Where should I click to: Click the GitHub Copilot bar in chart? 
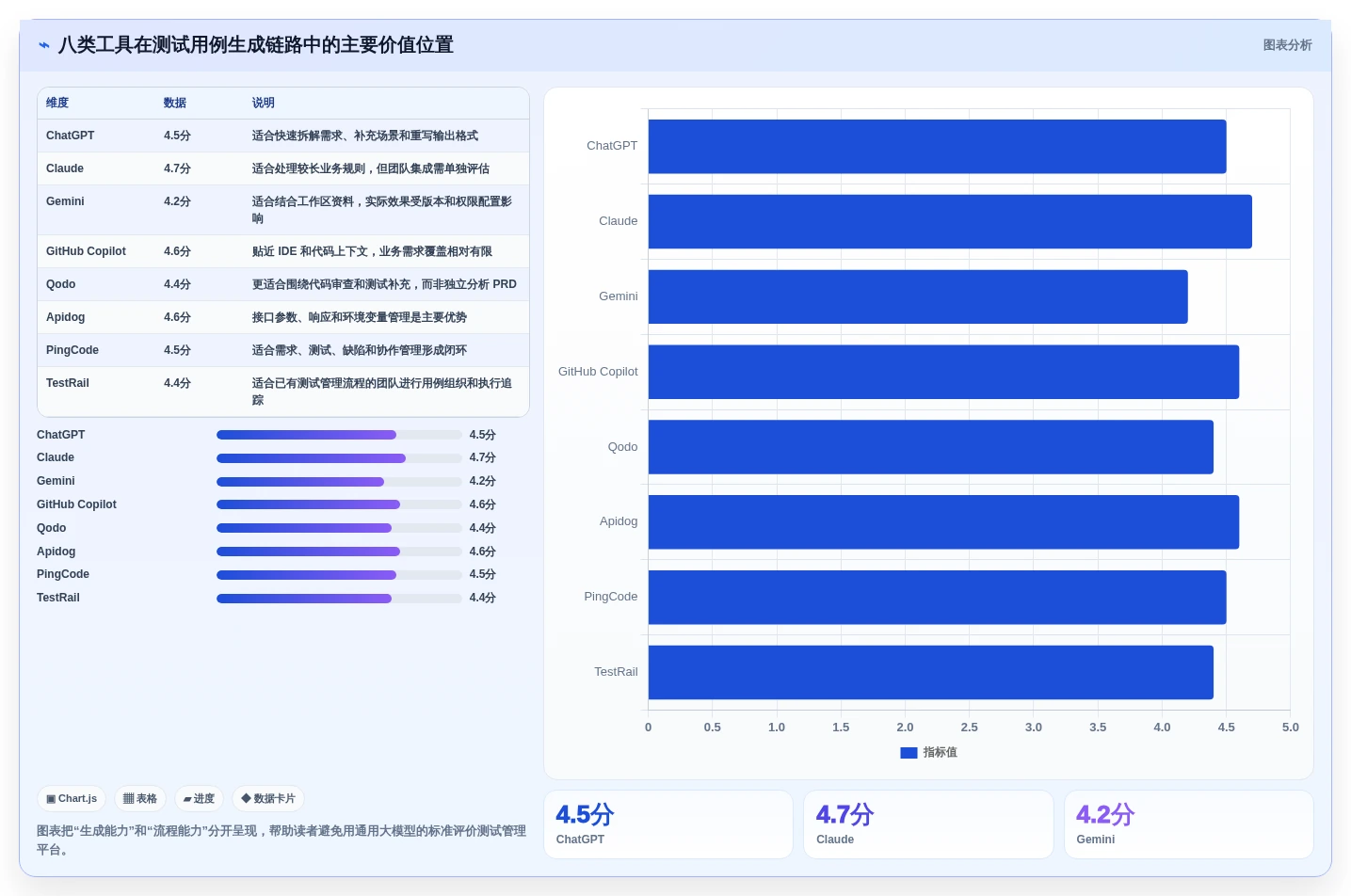943,372
